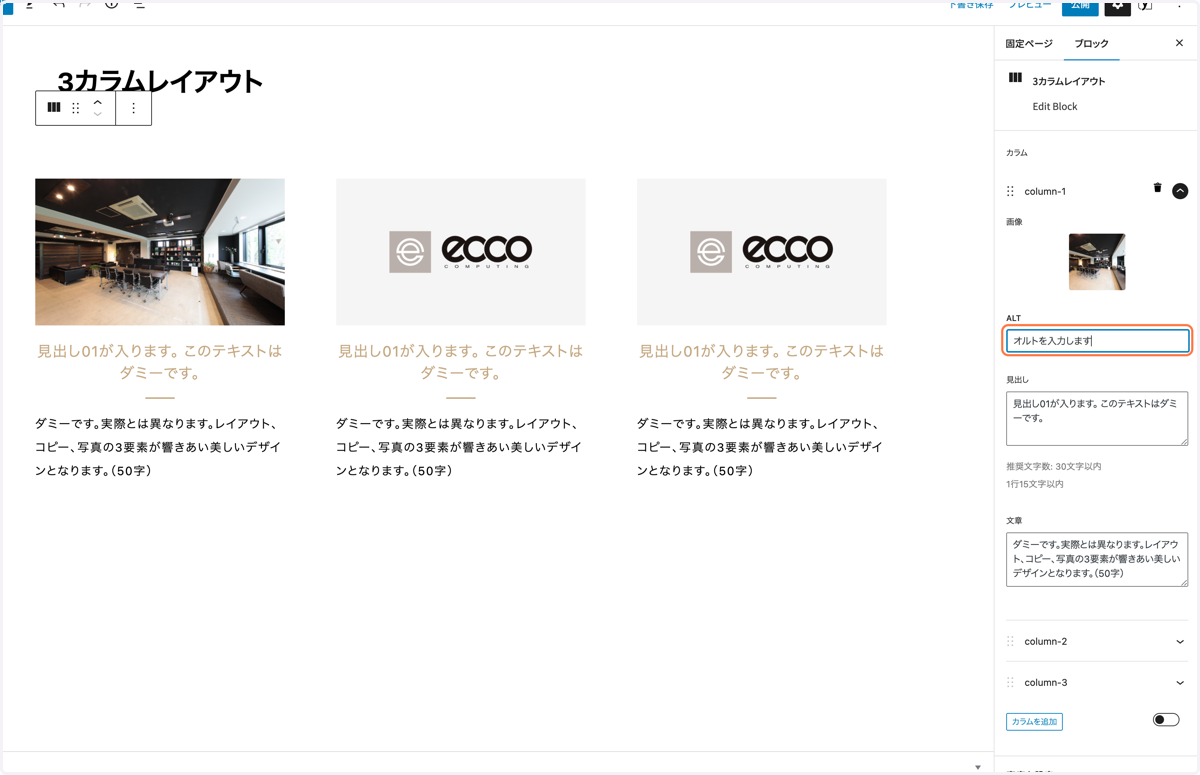Viewport: 1200px width, 775px height.
Task: Click the first column's 見出し01 heading
Action: coord(160,362)
